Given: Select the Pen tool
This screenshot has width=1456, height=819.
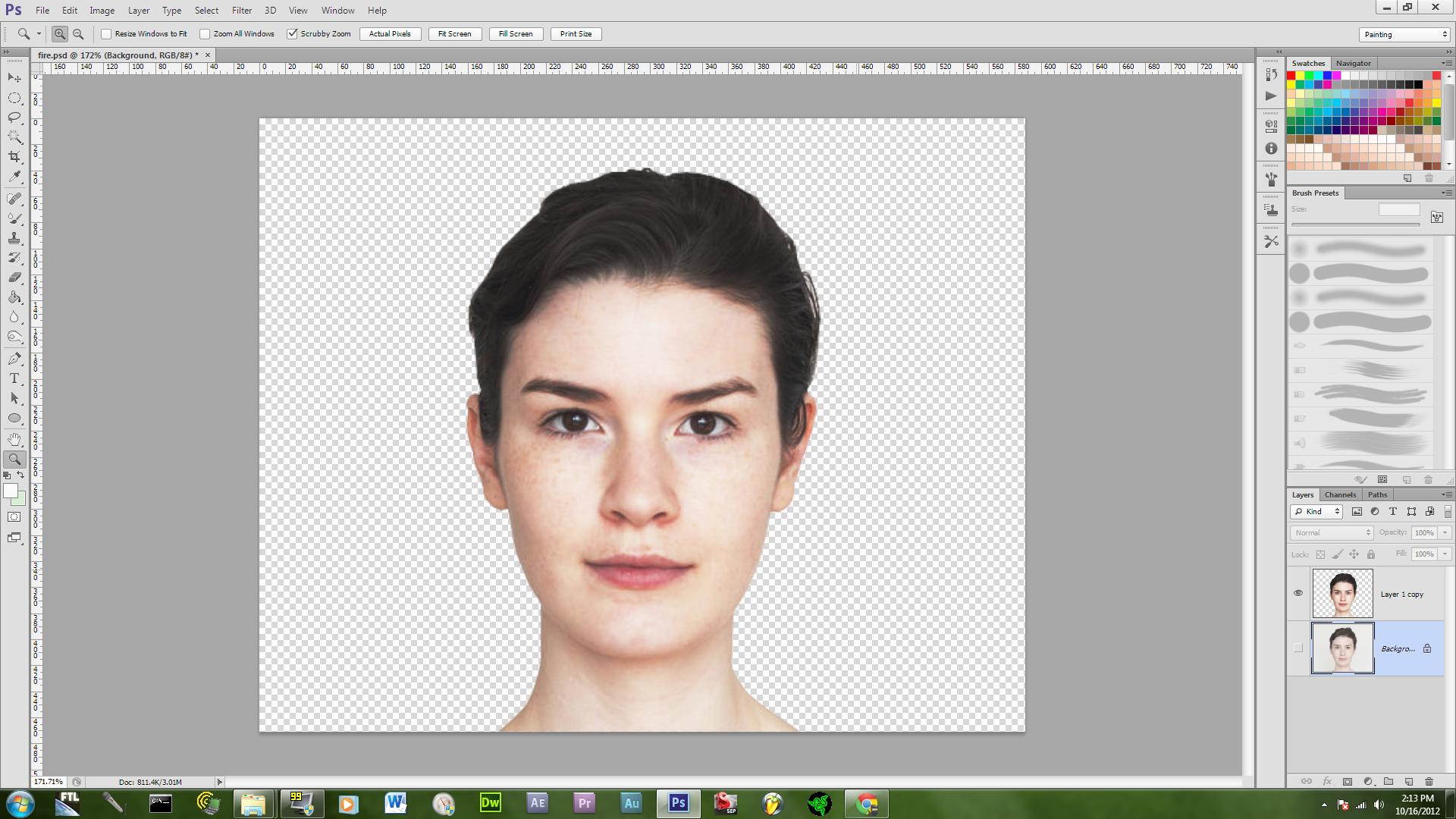Looking at the screenshot, I should point(14,359).
